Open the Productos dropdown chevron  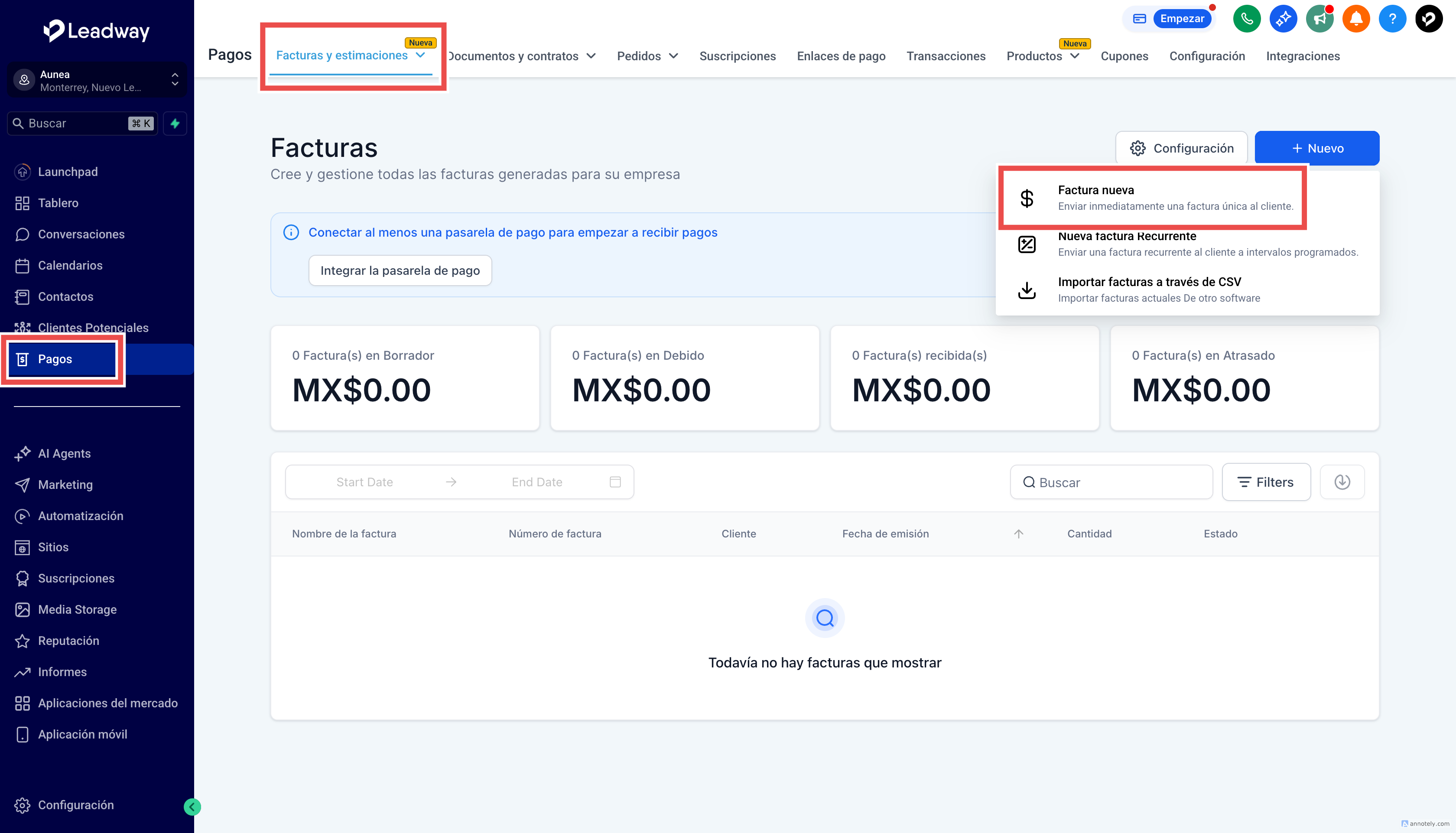coord(1075,56)
